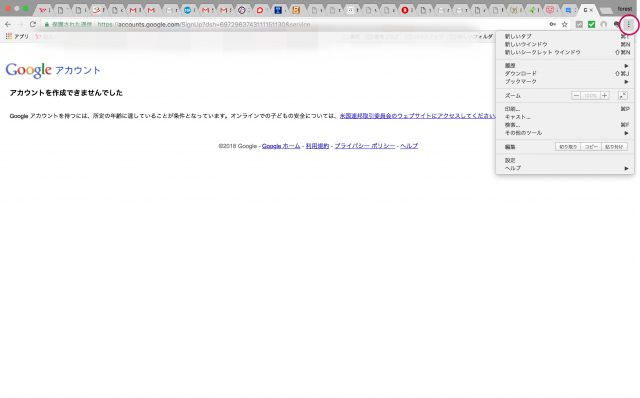Click the 利用規約 footer link

(x=317, y=146)
